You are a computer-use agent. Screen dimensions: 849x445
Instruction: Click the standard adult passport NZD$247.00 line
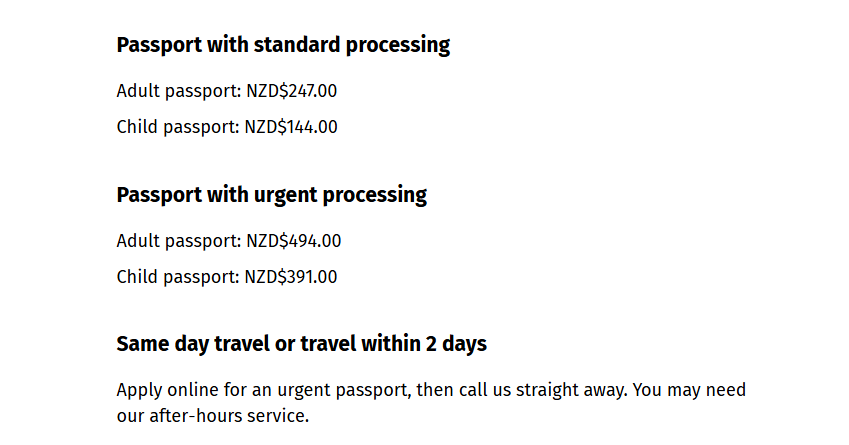coord(227,91)
